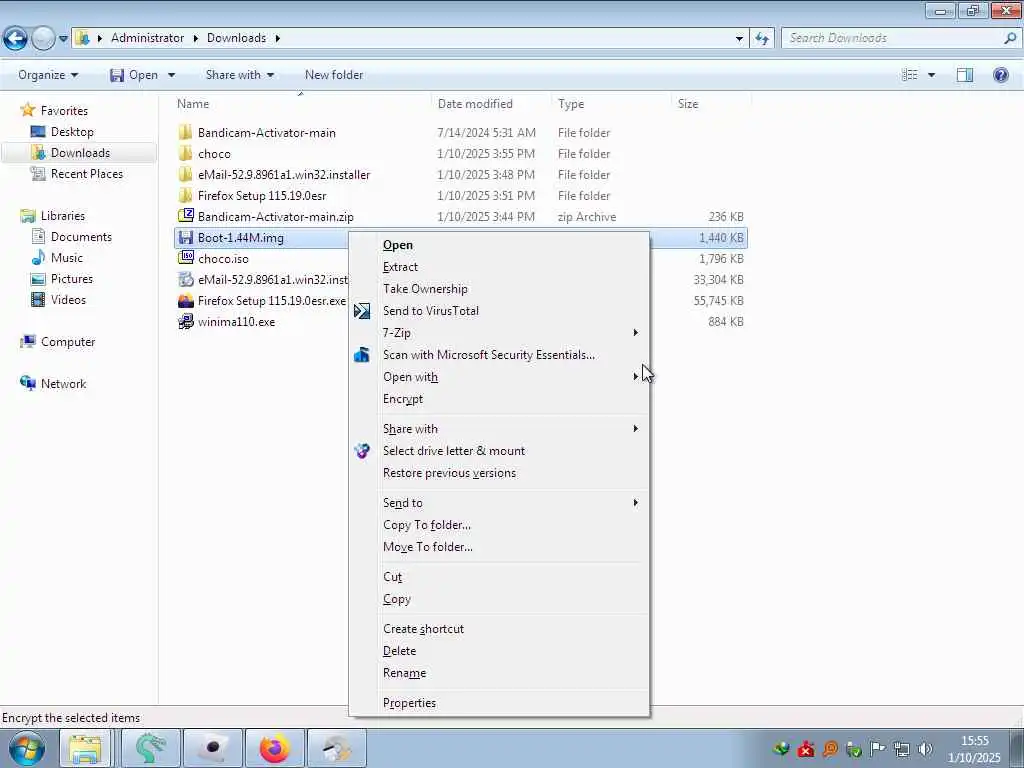Click the Windows Start orb

[x=27, y=748]
